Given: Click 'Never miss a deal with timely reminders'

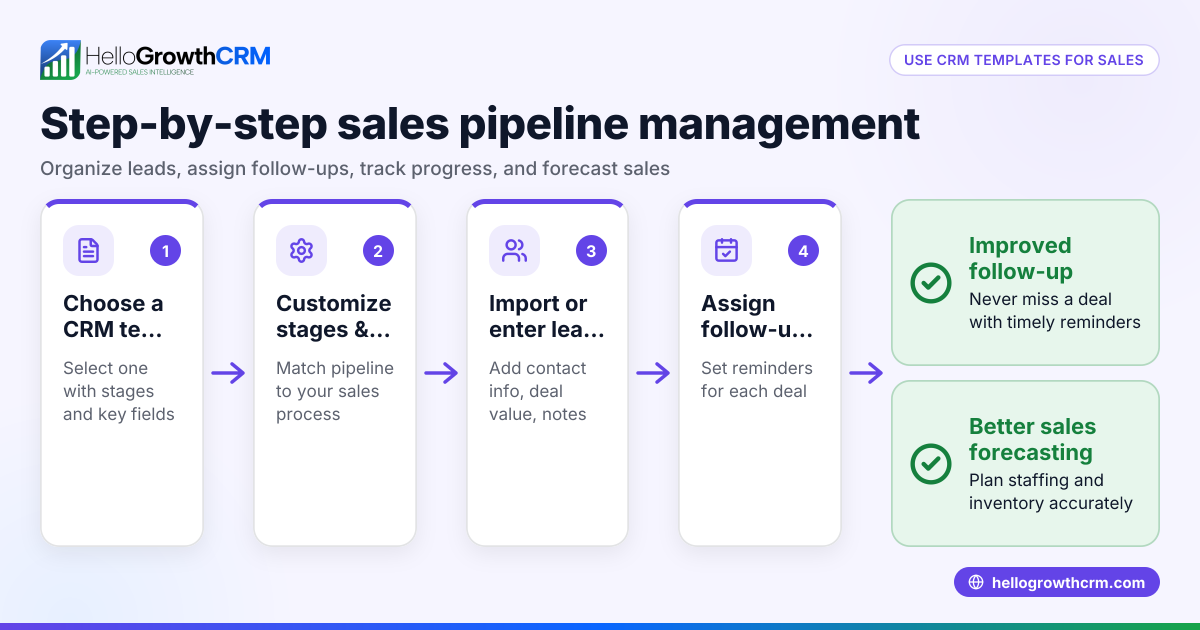Looking at the screenshot, I should click(x=1055, y=311).
